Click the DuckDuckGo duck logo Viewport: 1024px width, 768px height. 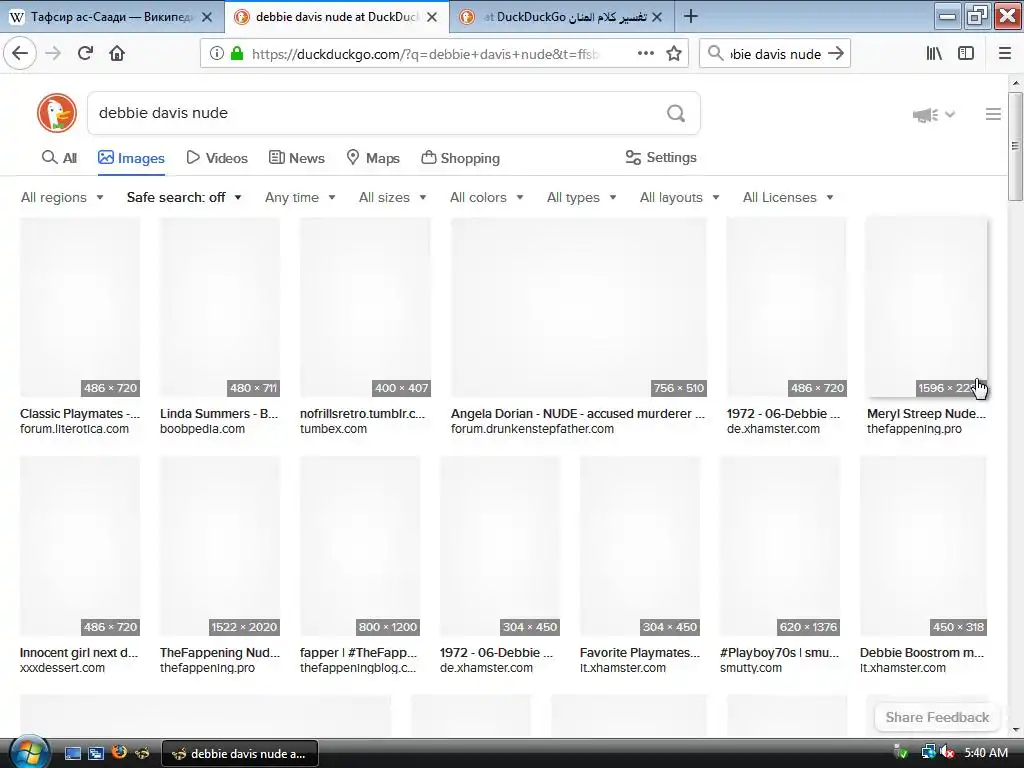[57, 113]
